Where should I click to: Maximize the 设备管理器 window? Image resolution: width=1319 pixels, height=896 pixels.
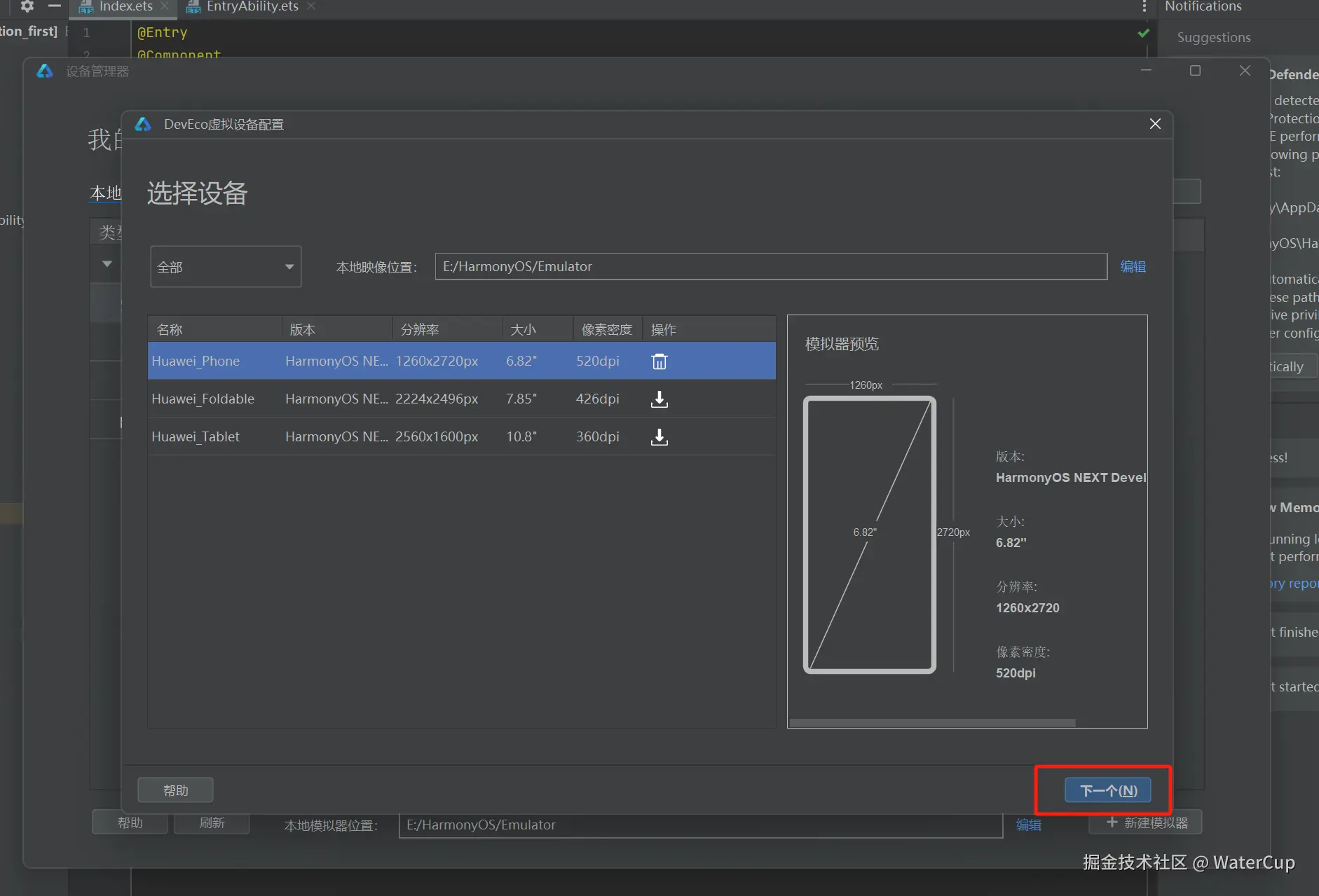pos(1195,71)
